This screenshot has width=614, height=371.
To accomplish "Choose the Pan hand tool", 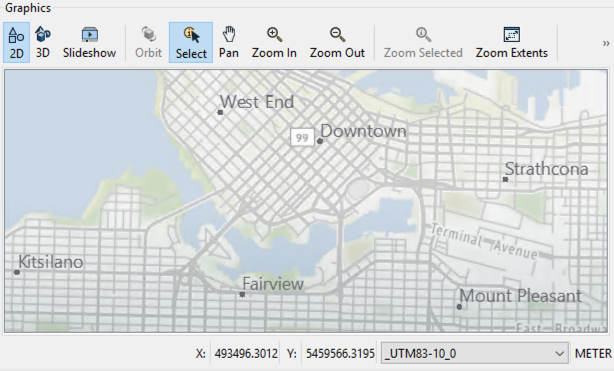I will tap(229, 42).
